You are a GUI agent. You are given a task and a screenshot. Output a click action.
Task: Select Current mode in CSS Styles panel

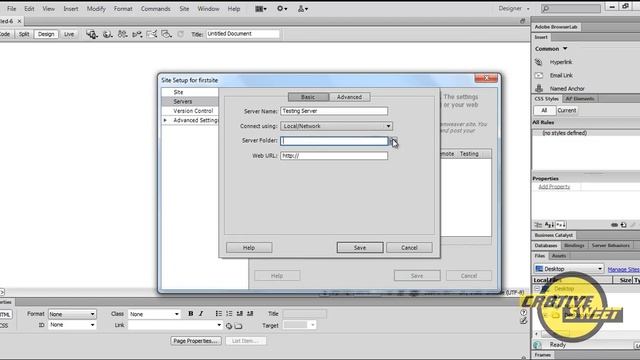(x=567, y=111)
